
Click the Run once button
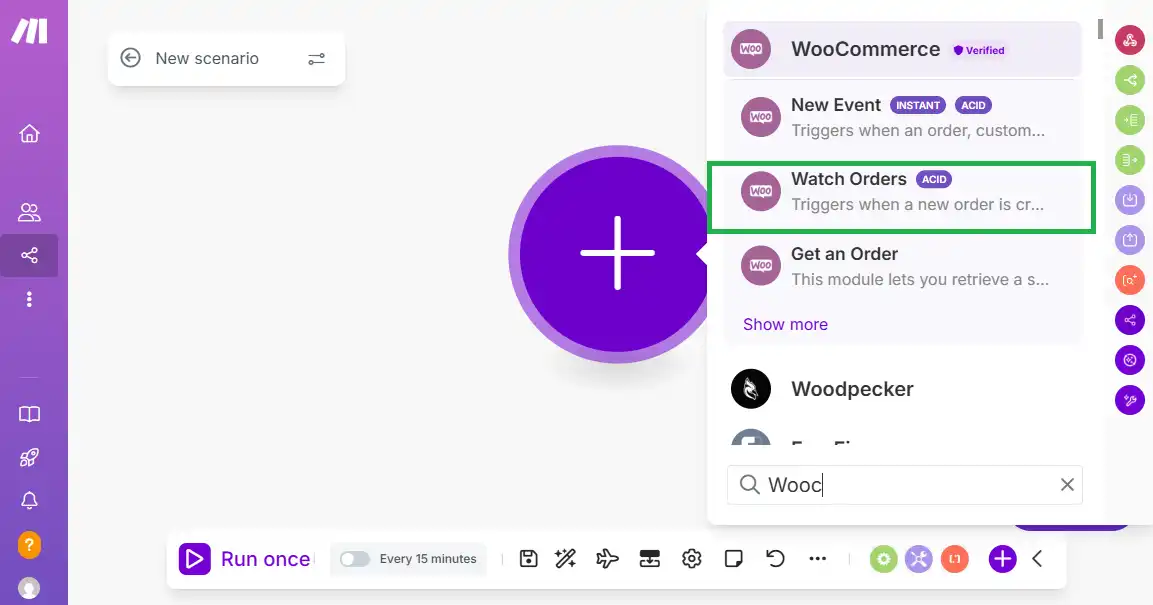click(245, 559)
